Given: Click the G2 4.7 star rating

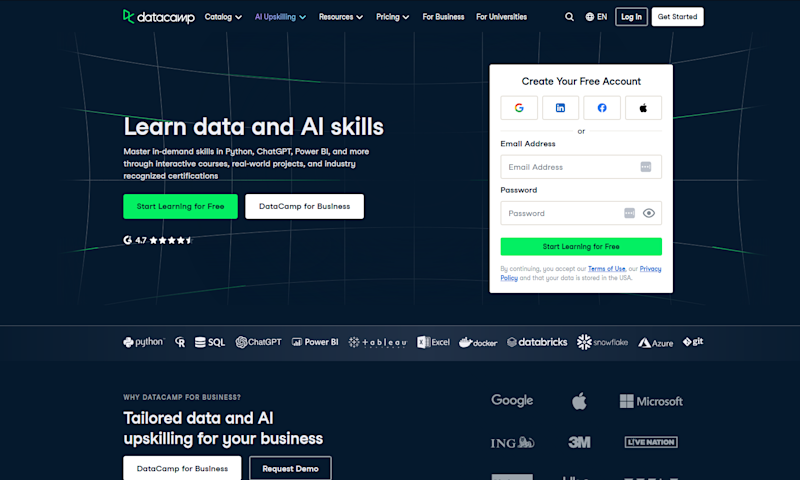Looking at the screenshot, I should click(158, 240).
